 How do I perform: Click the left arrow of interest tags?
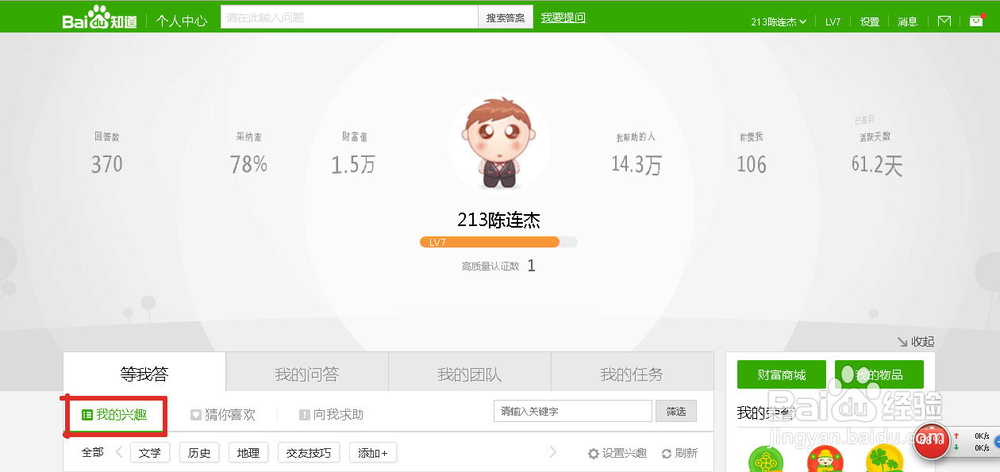coord(119,452)
